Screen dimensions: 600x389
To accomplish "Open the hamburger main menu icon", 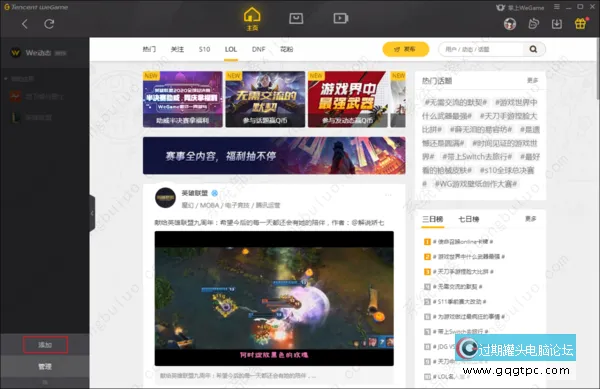I will 557,7.
